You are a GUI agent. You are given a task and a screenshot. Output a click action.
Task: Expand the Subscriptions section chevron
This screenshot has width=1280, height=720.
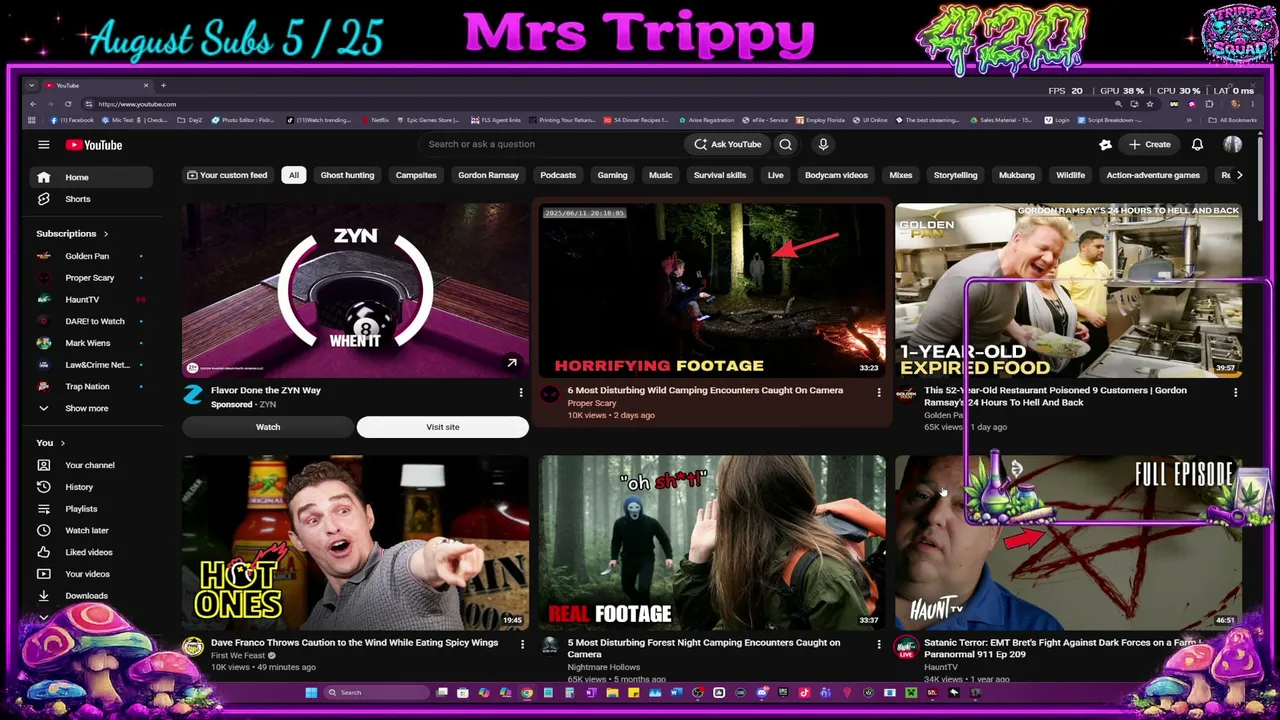tap(106, 234)
